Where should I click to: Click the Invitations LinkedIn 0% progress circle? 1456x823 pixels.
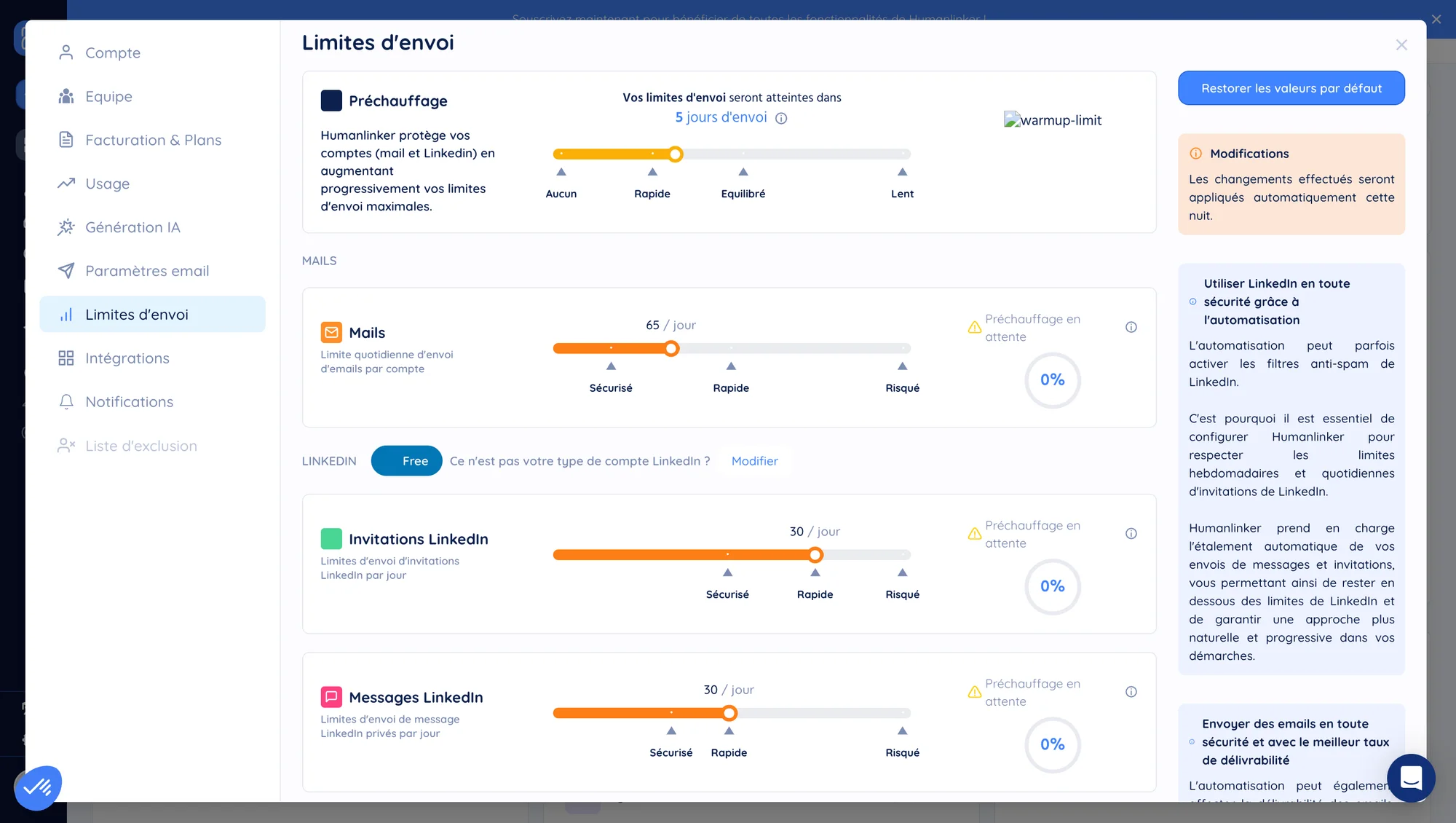pyautogui.click(x=1053, y=587)
